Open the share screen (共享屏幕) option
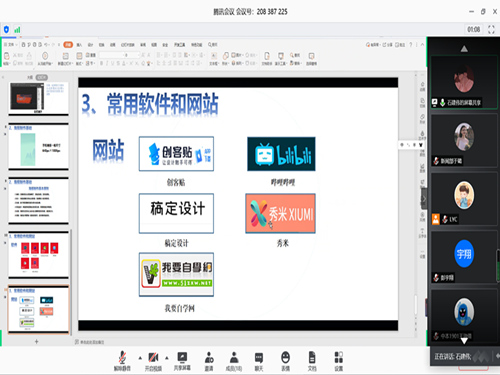The height and width of the screenshot is (375, 500). click(182, 361)
